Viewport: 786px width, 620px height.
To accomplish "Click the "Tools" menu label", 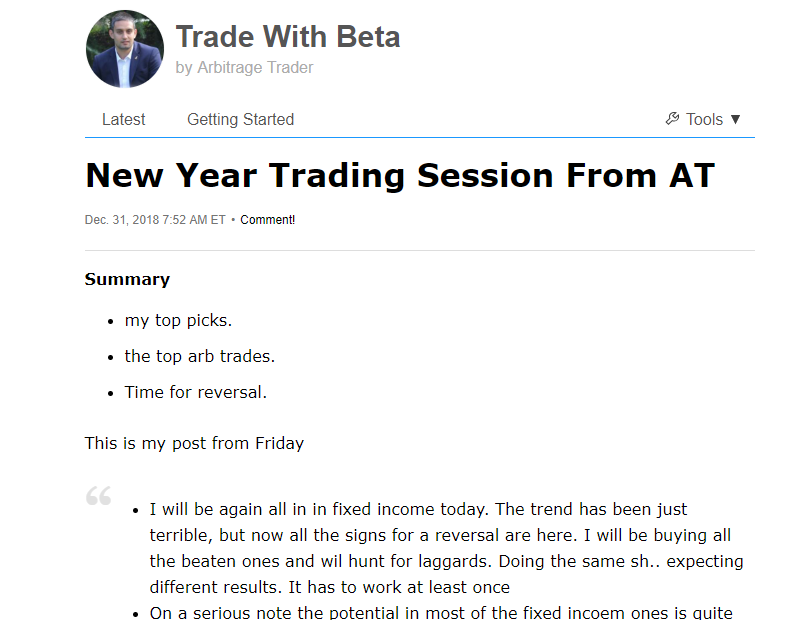I will click(704, 119).
